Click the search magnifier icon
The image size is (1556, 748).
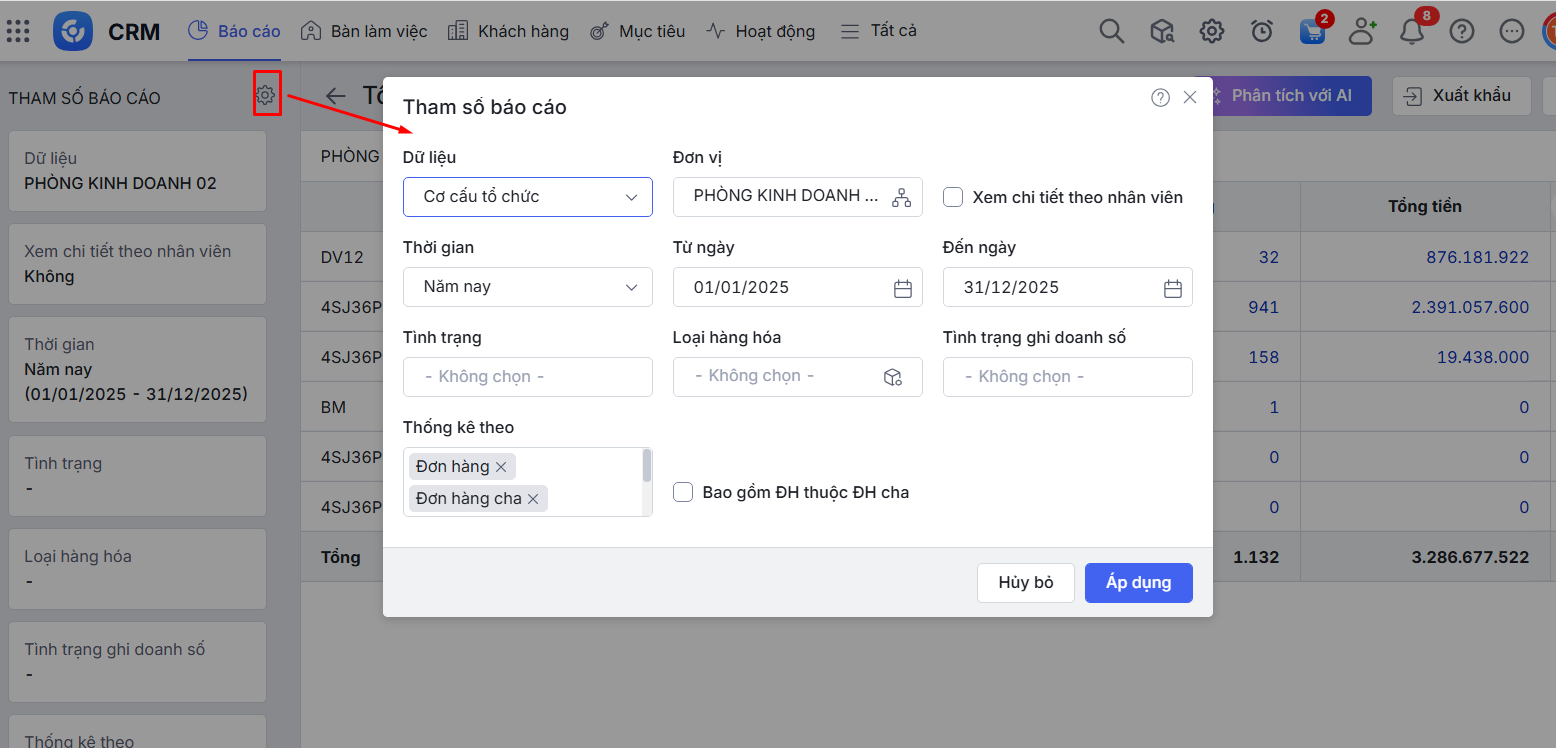pyautogui.click(x=1111, y=31)
